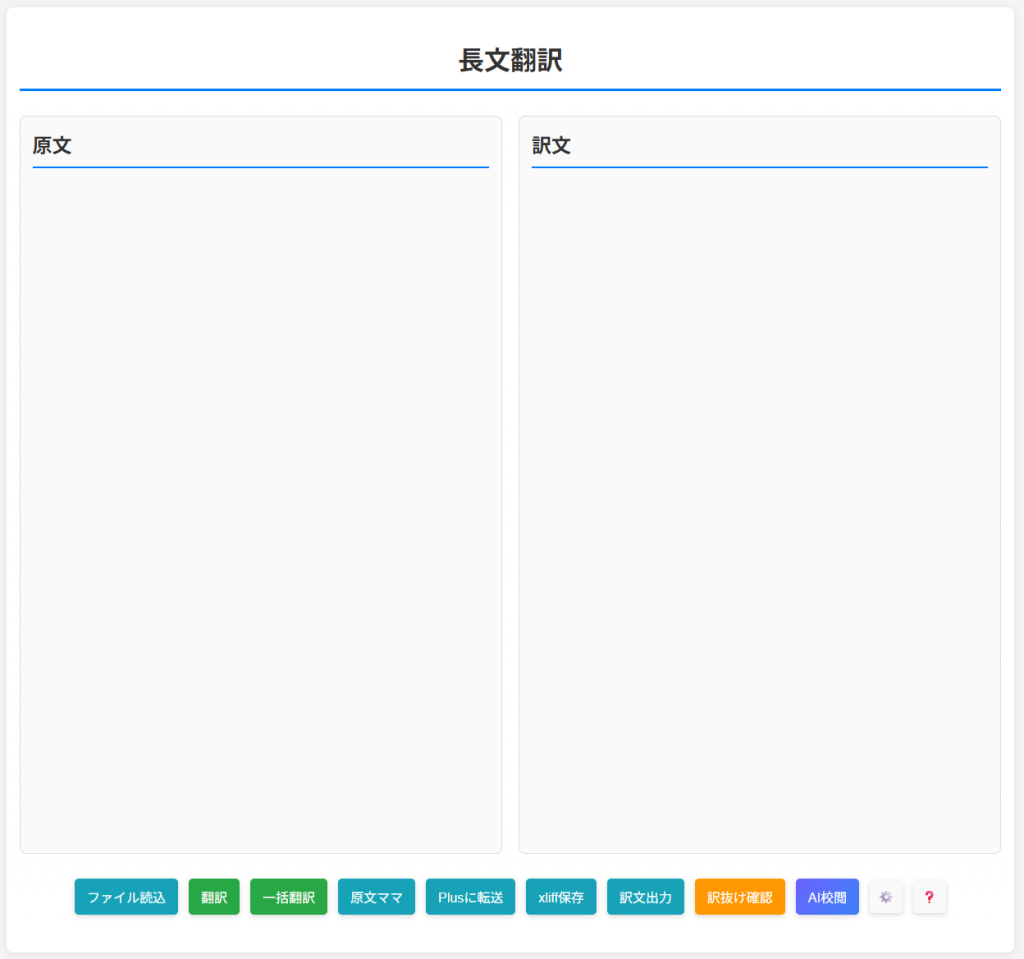Click the 原文 panel heading

(x=52, y=145)
